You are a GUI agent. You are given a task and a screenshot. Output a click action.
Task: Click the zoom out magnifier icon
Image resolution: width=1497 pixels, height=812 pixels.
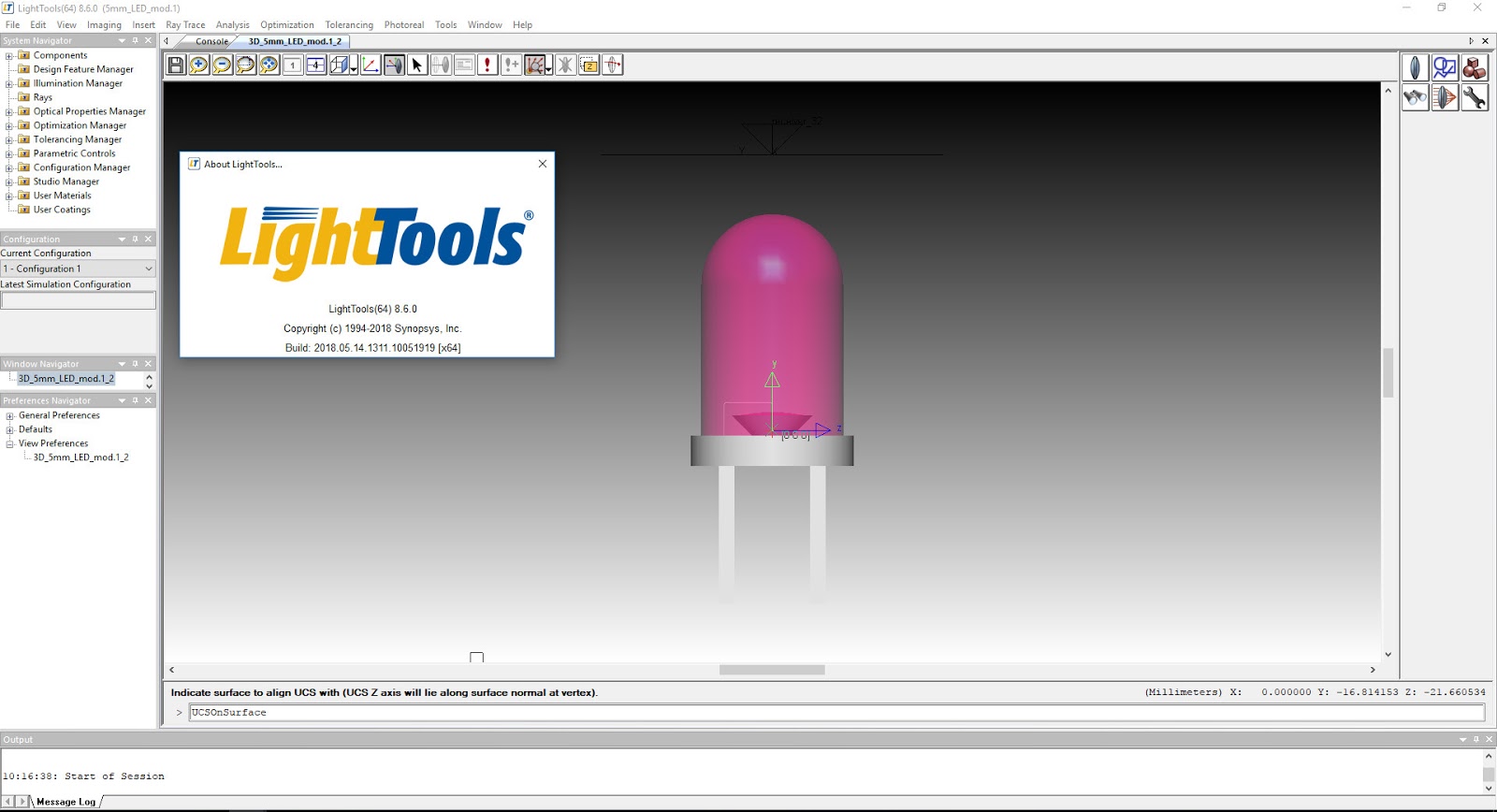[222, 65]
